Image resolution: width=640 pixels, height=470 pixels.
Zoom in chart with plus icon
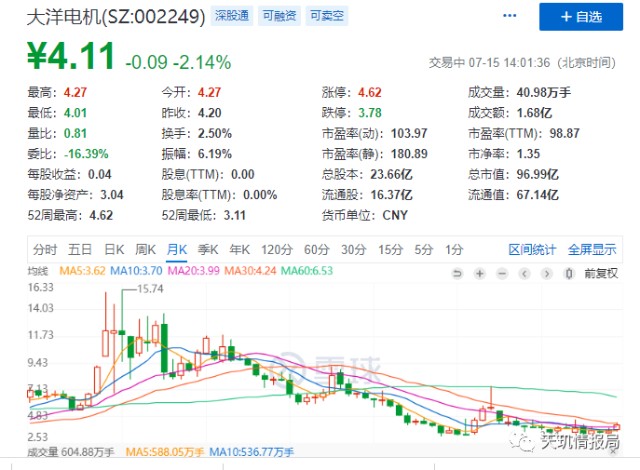coord(480,273)
